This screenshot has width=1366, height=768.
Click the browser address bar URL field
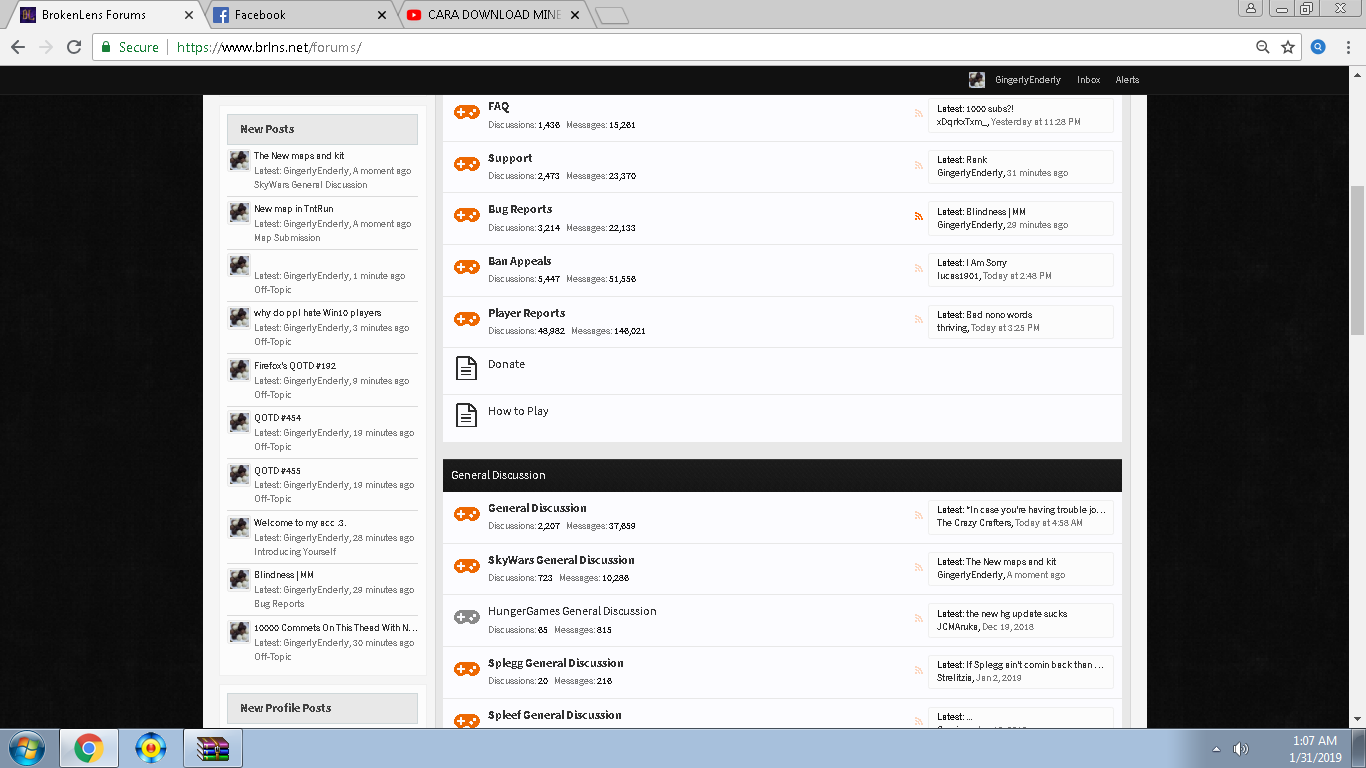click(x=700, y=47)
